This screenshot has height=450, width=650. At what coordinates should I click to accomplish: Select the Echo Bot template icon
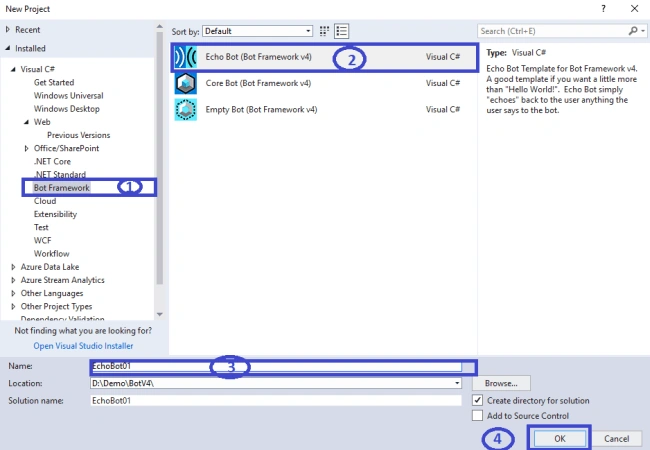(x=185, y=57)
